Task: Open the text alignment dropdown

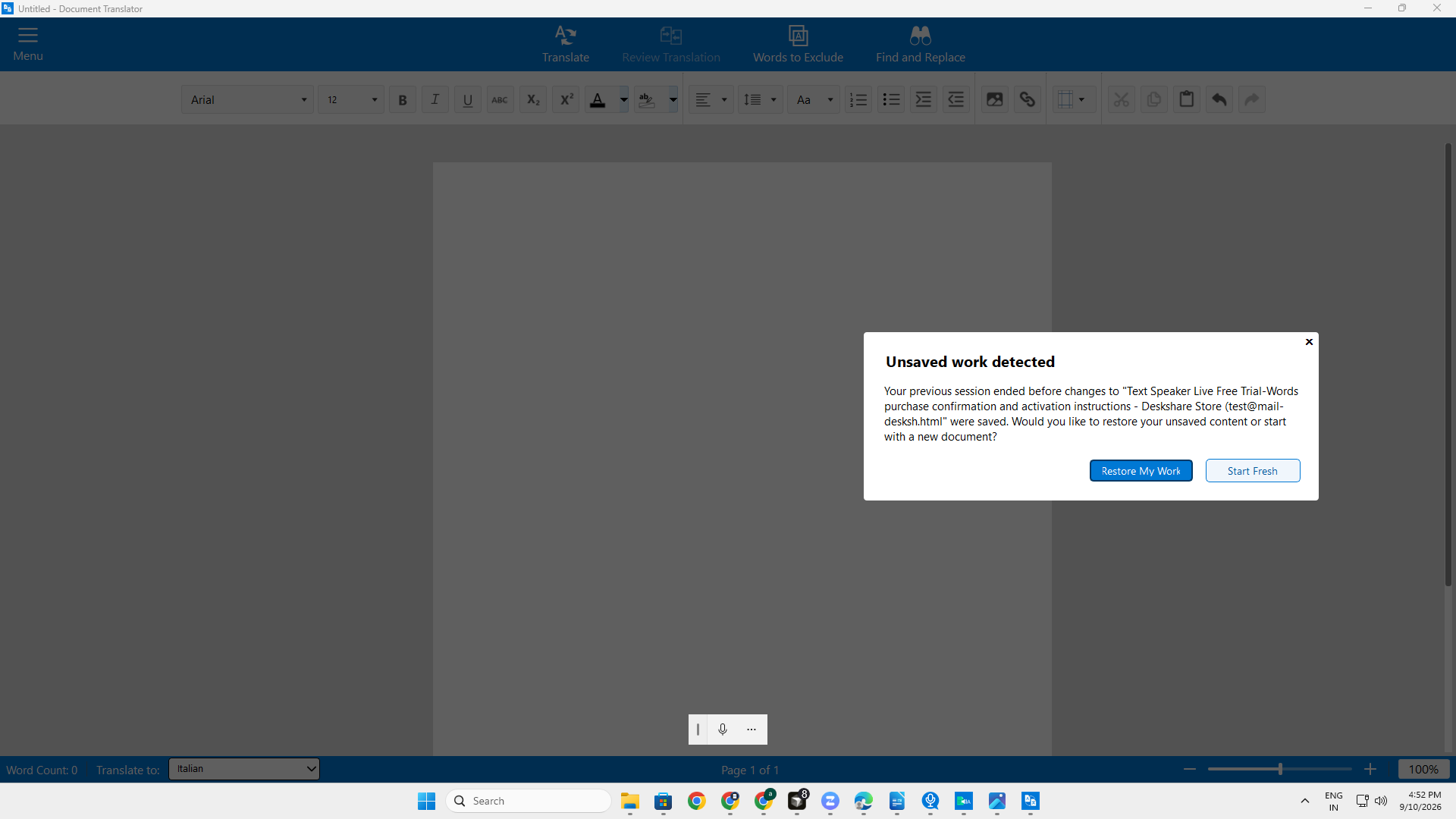Action: coord(711,99)
